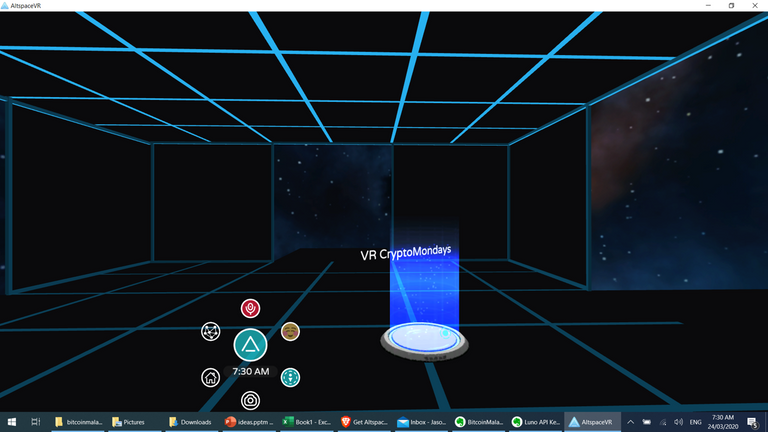Switch to Book1 Excel window

click(307, 422)
